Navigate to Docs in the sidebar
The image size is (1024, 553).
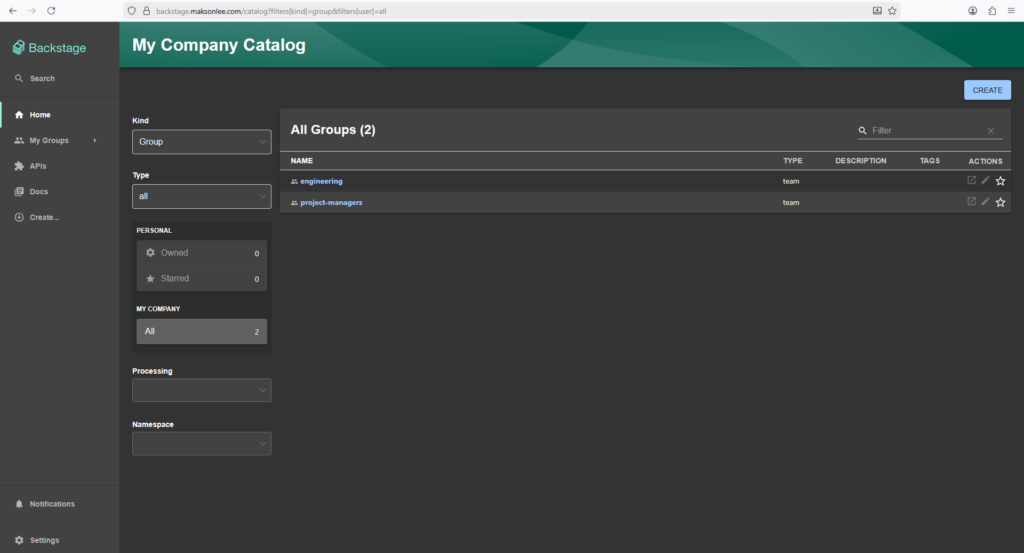38,192
